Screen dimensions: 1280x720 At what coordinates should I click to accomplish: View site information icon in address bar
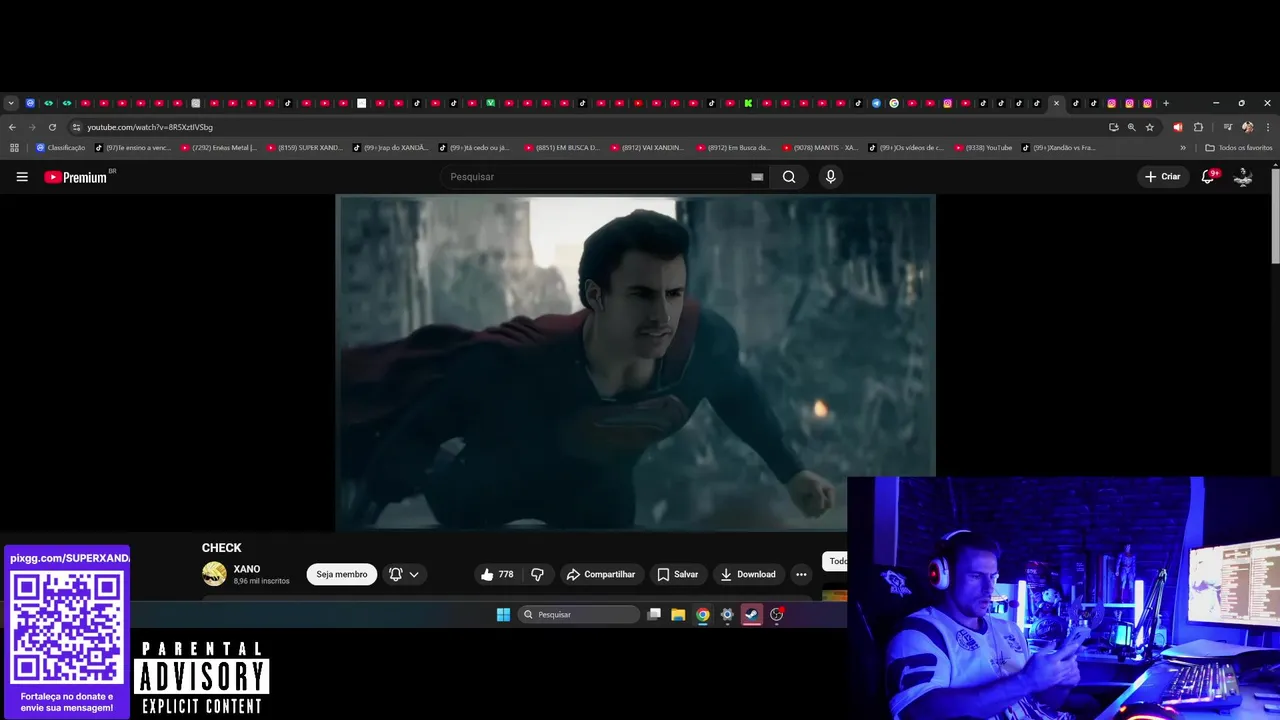point(76,127)
